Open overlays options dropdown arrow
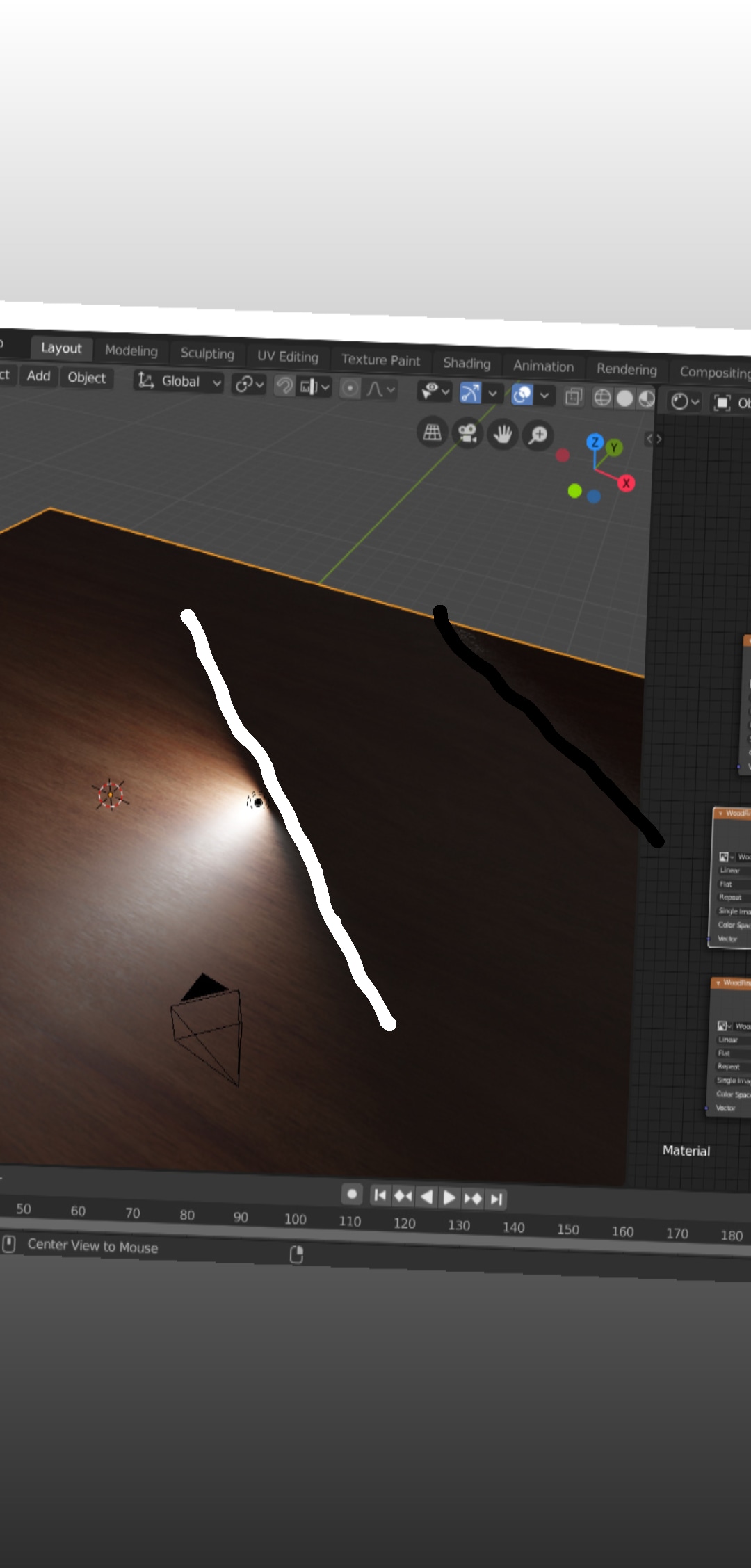Screen dimensions: 751x1568 (544, 396)
